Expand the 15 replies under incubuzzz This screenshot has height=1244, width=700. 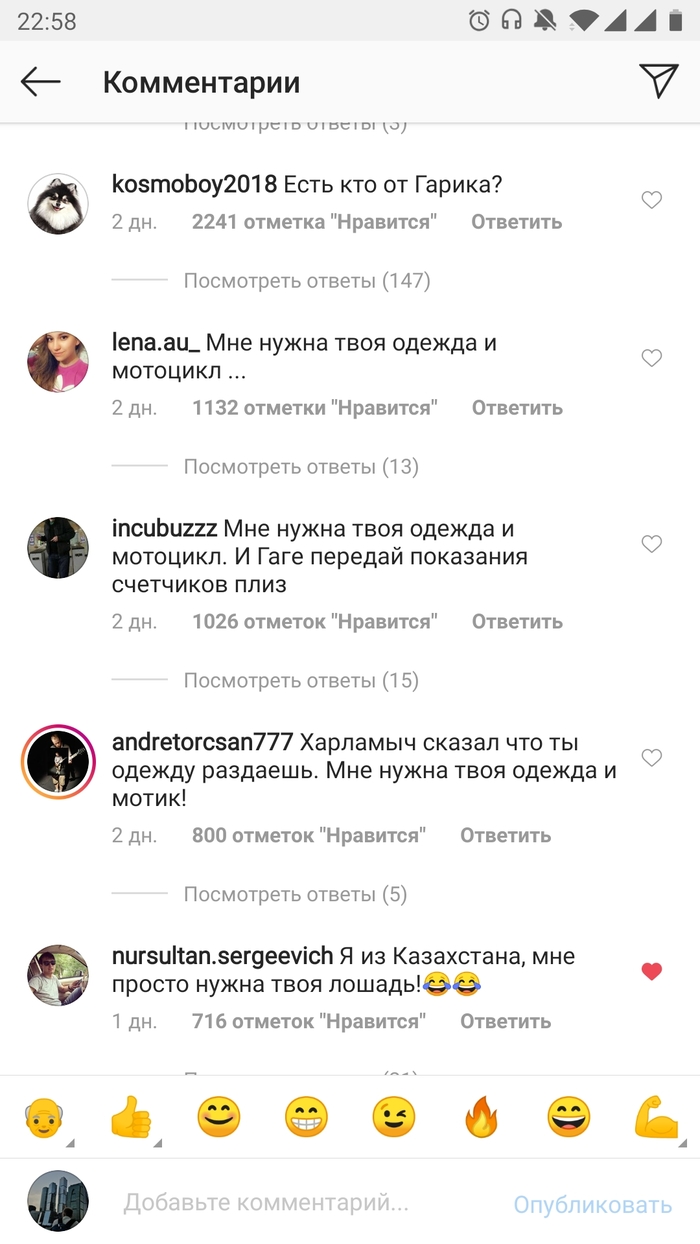pyautogui.click(x=301, y=681)
